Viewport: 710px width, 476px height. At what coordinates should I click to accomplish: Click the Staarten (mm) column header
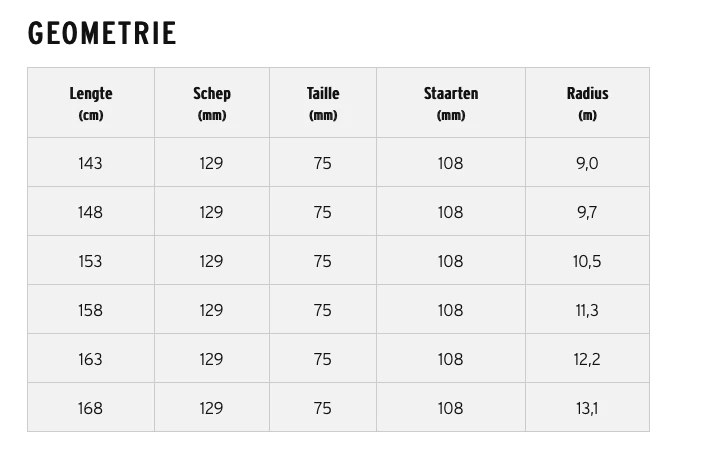(451, 103)
